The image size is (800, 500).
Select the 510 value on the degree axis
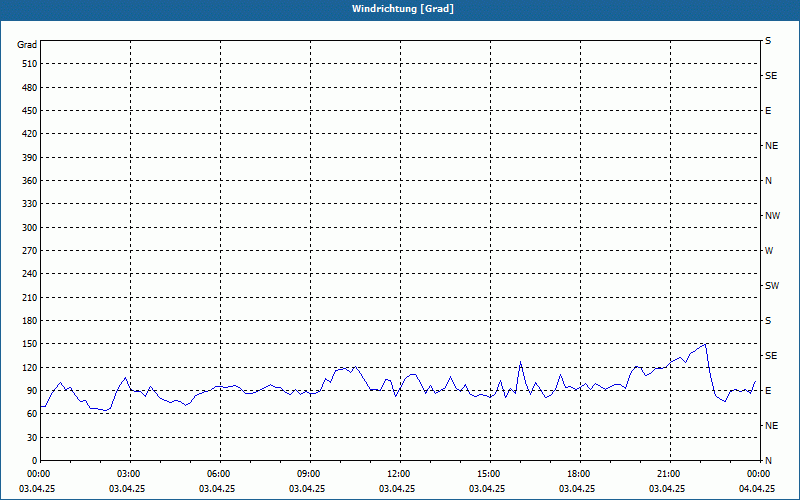click(x=30, y=64)
